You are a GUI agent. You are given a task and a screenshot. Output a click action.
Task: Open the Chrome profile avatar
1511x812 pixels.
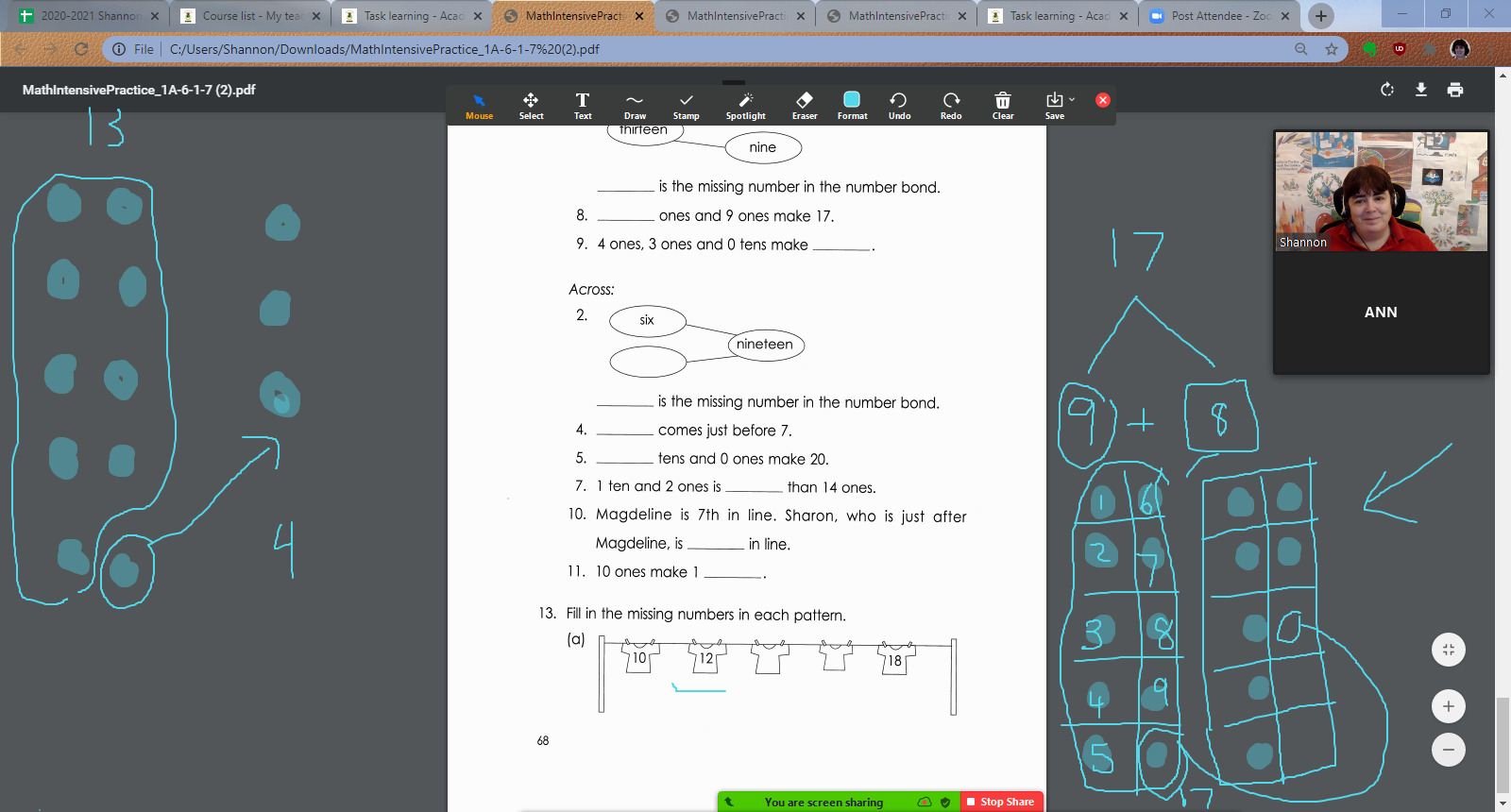coord(1460,49)
